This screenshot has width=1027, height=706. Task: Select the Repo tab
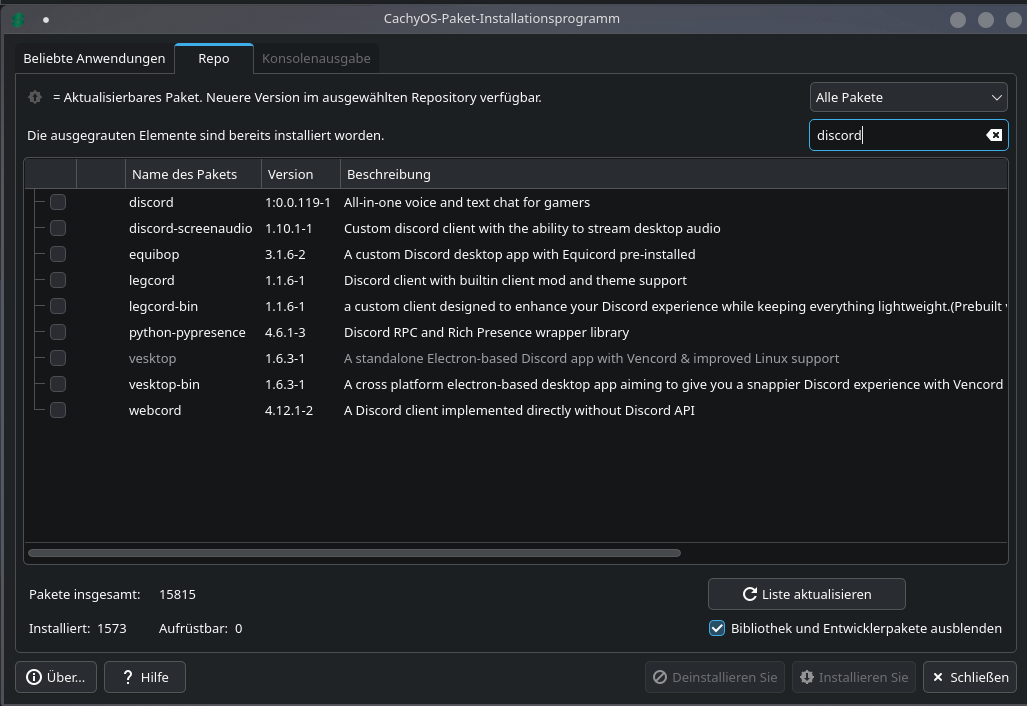[x=213, y=58]
